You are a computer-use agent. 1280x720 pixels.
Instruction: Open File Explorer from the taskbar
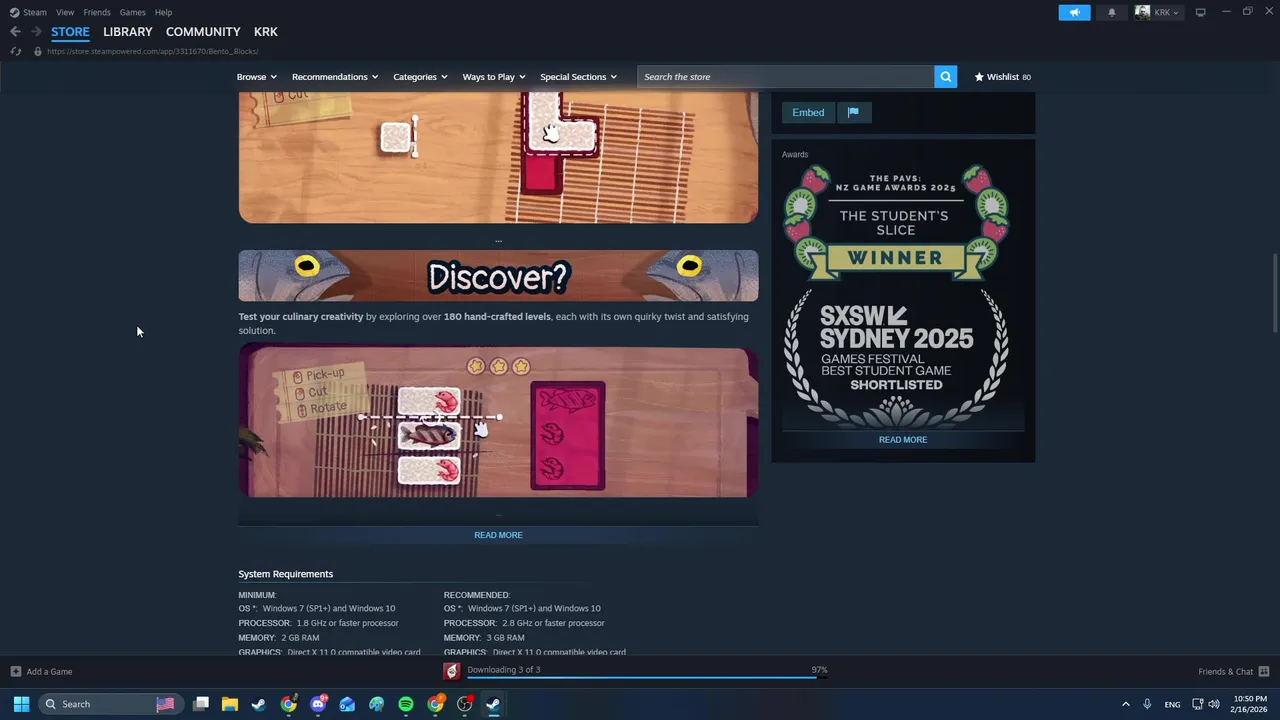[230, 704]
